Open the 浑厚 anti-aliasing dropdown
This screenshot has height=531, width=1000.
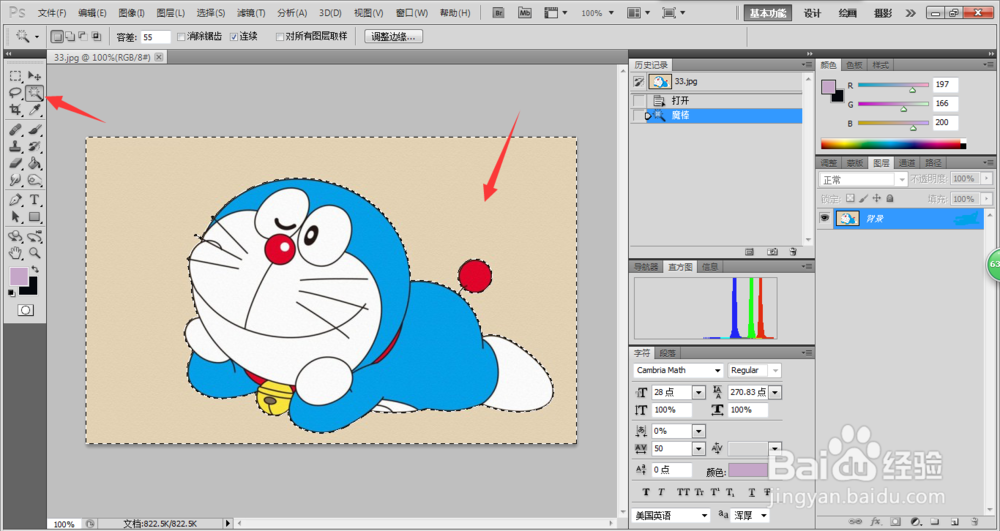(763, 515)
